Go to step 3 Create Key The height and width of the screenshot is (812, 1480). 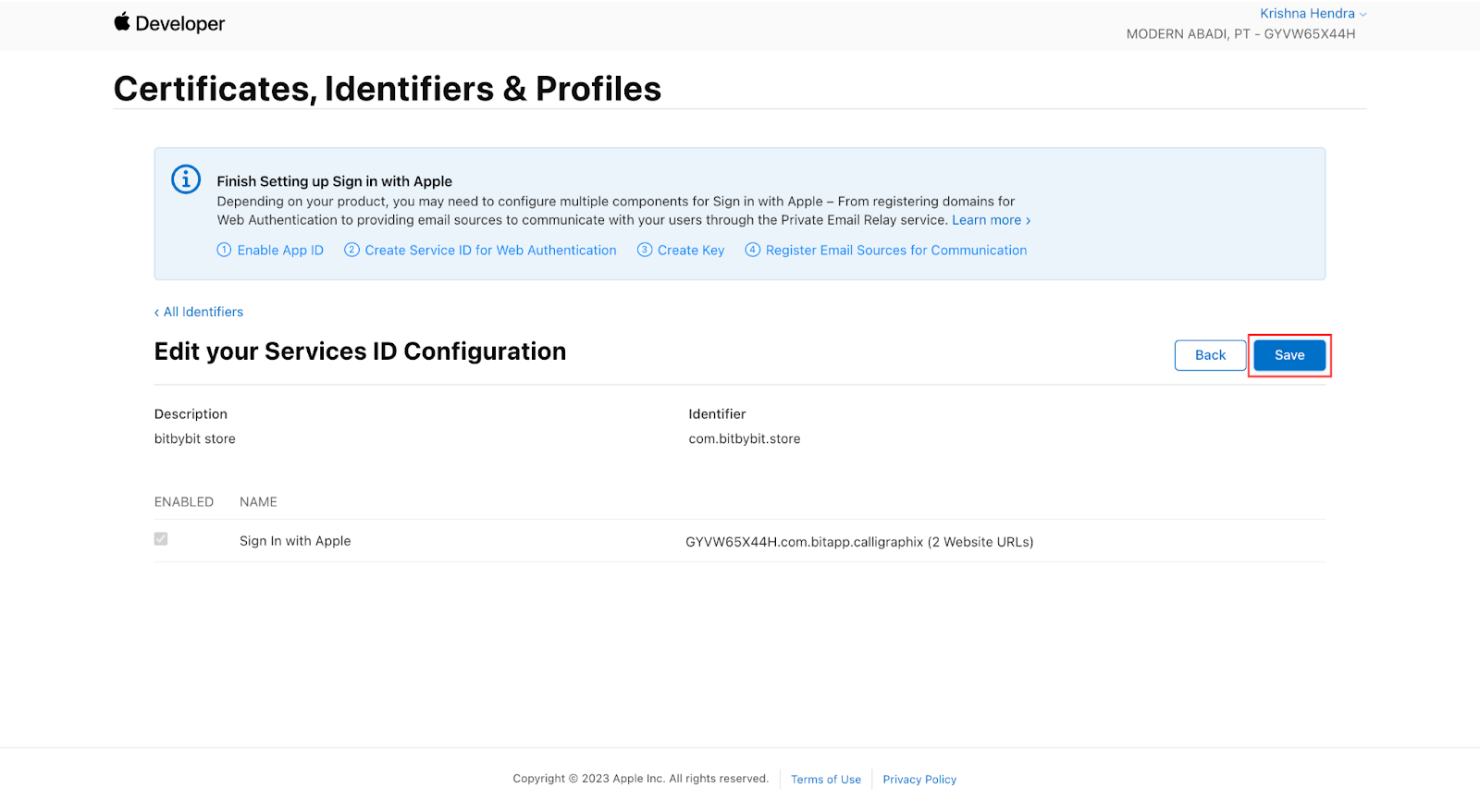(681, 250)
